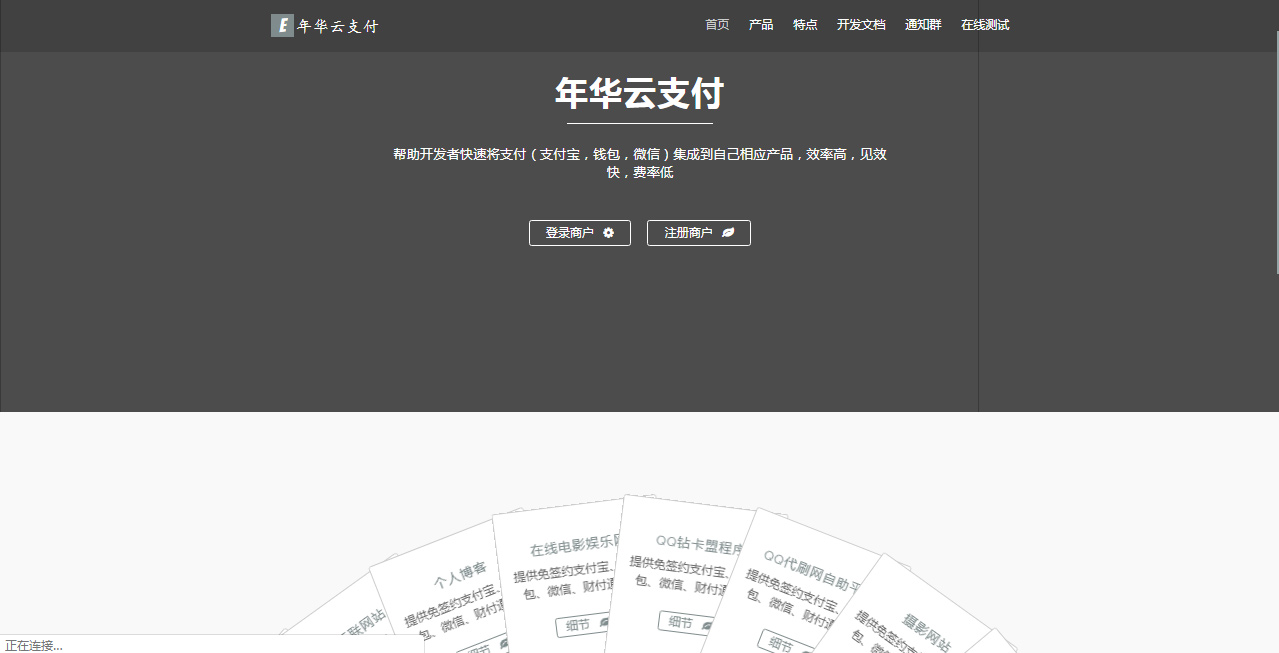
Task: Click the 正在连接... status bar text
Action: pyautogui.click(x=34, y=645)
